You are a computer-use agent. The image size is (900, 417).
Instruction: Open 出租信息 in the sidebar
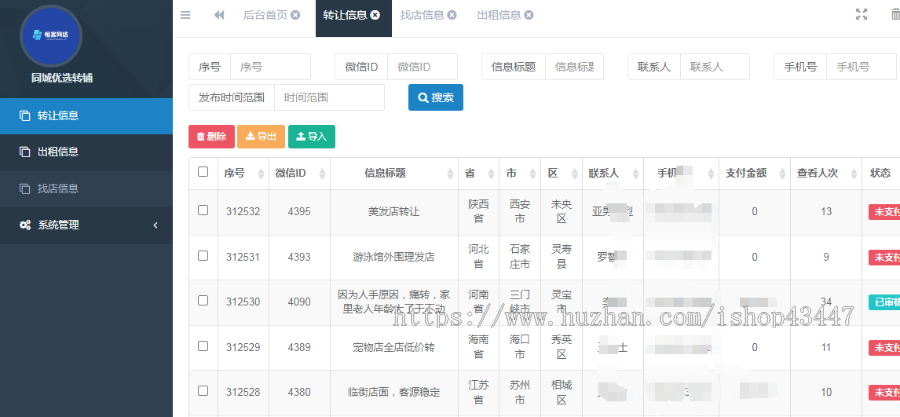86,152
